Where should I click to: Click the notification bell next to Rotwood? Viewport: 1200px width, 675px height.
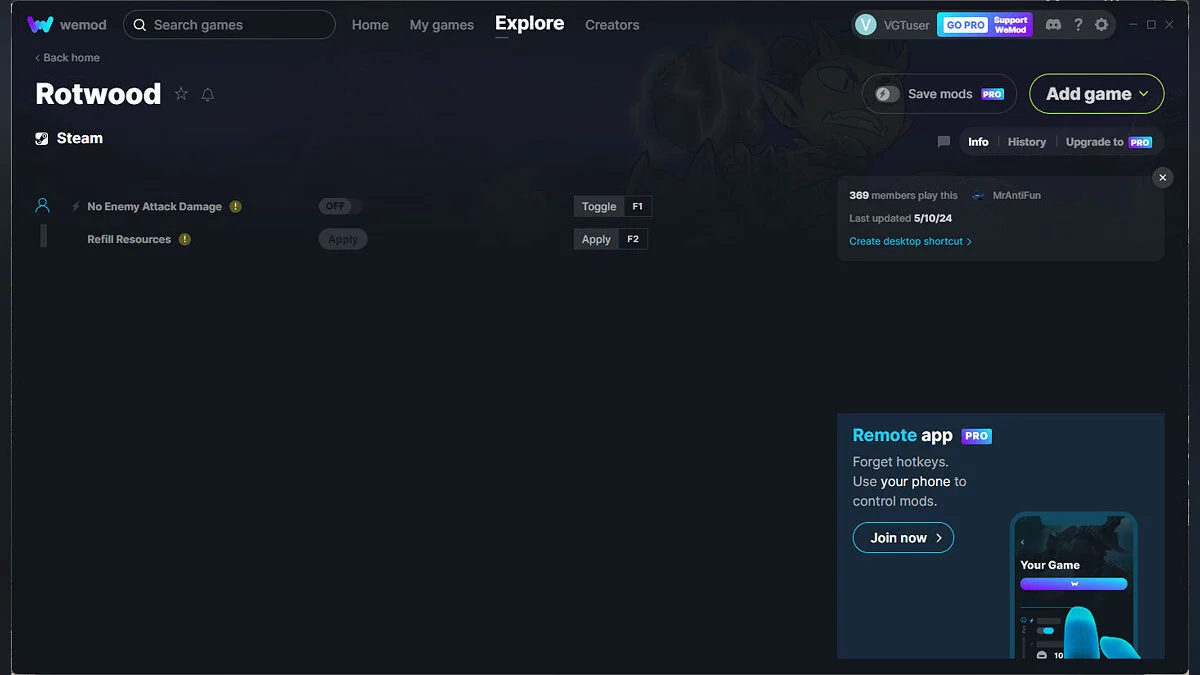point(208,94)
